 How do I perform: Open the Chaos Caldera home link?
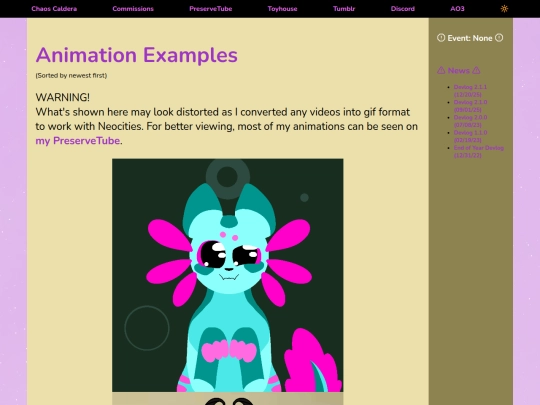[54, 9]
